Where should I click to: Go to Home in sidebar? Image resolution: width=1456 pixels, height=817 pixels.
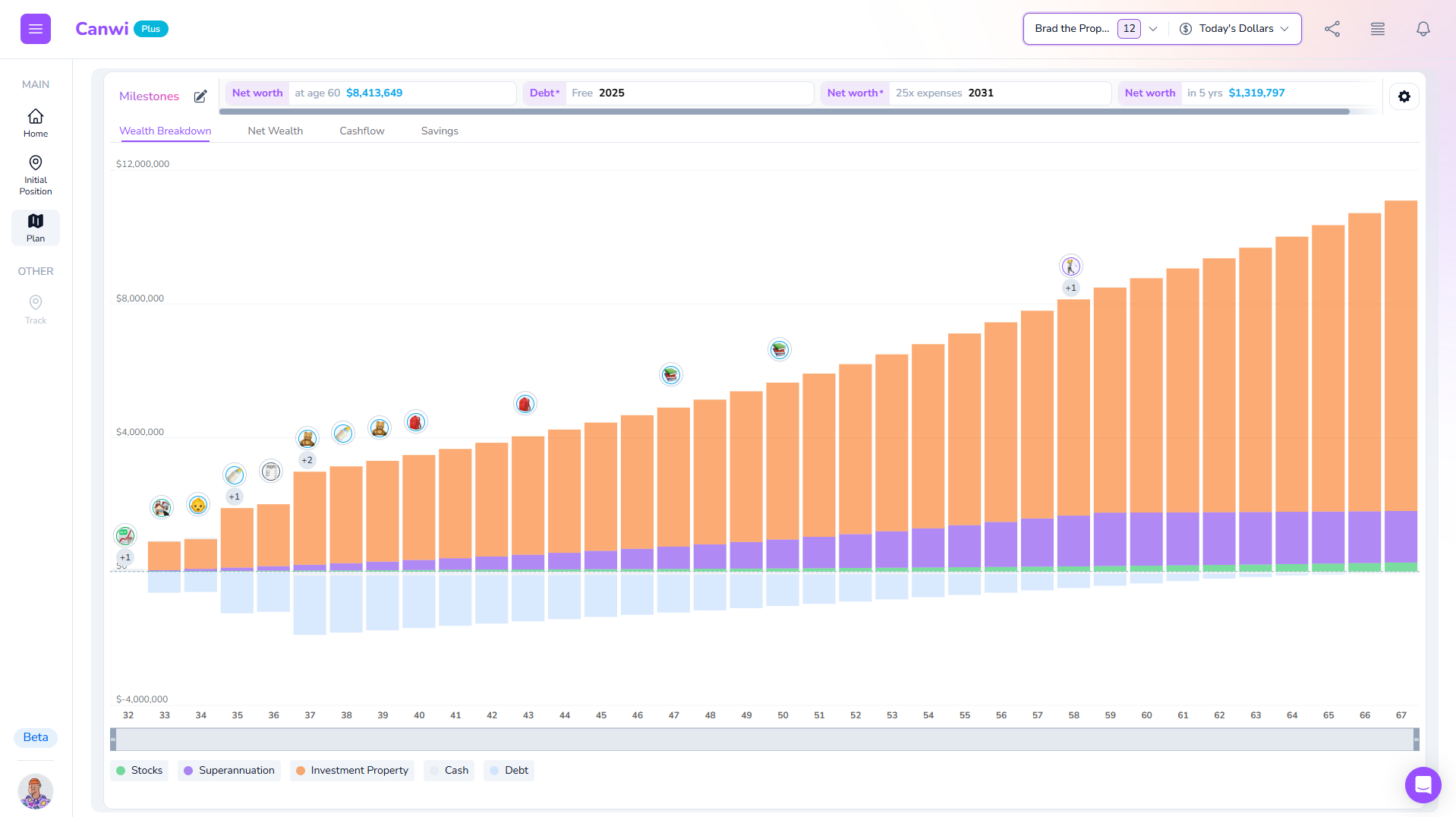pyautogui.click(x=36, y=123)
